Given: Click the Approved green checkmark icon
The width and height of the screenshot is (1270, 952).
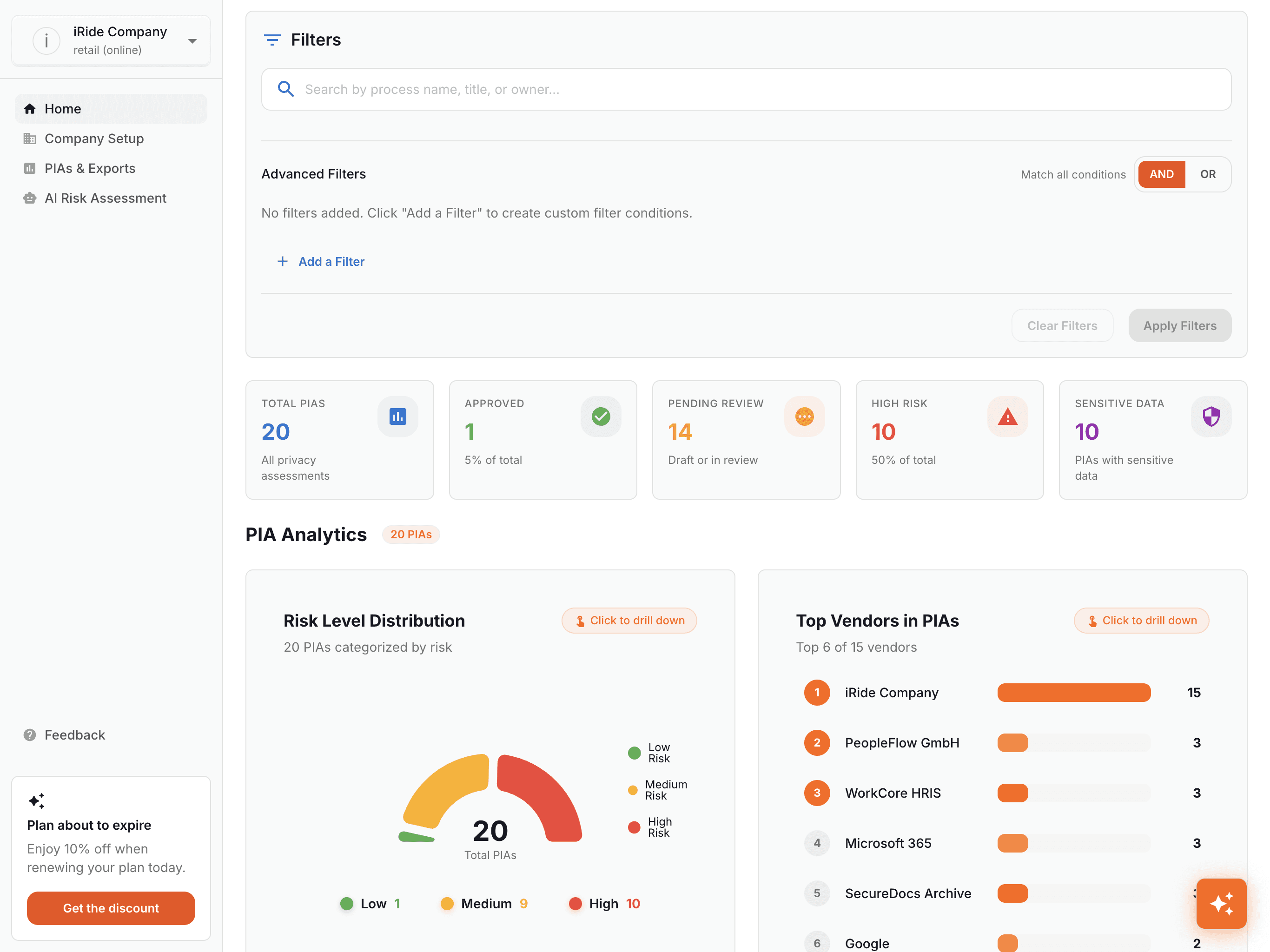Looking at the screenshot, I should pos(601,416).
